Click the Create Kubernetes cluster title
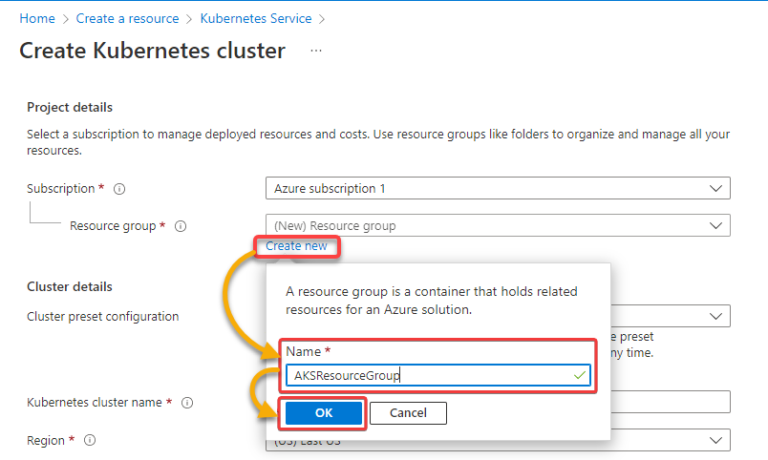This screenshot has height=460, width=768. (152, 51)
